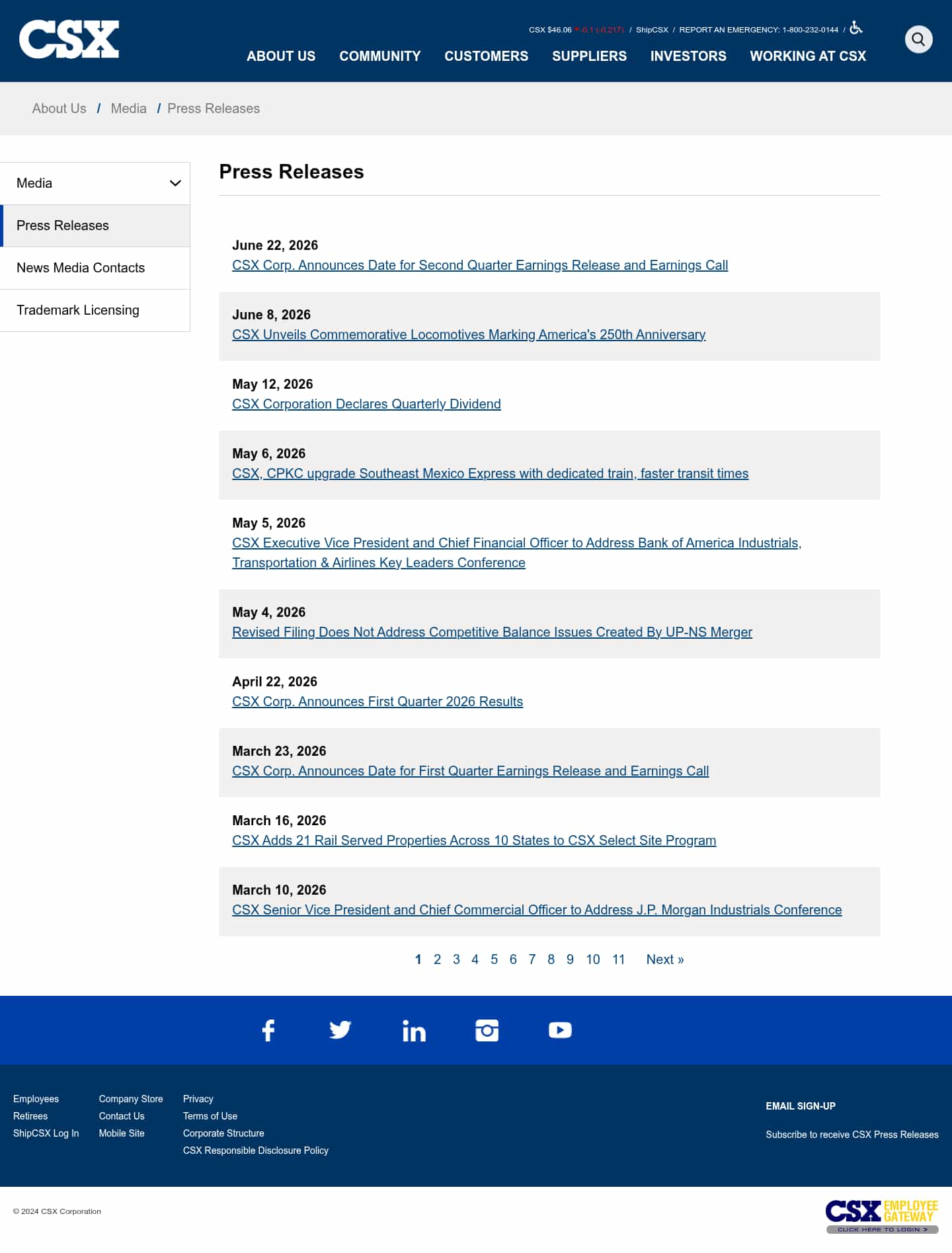Click the ShipCSX link in the top bar
The width and height of the screenshot is (952, 1253).
[x=652, y=30]
